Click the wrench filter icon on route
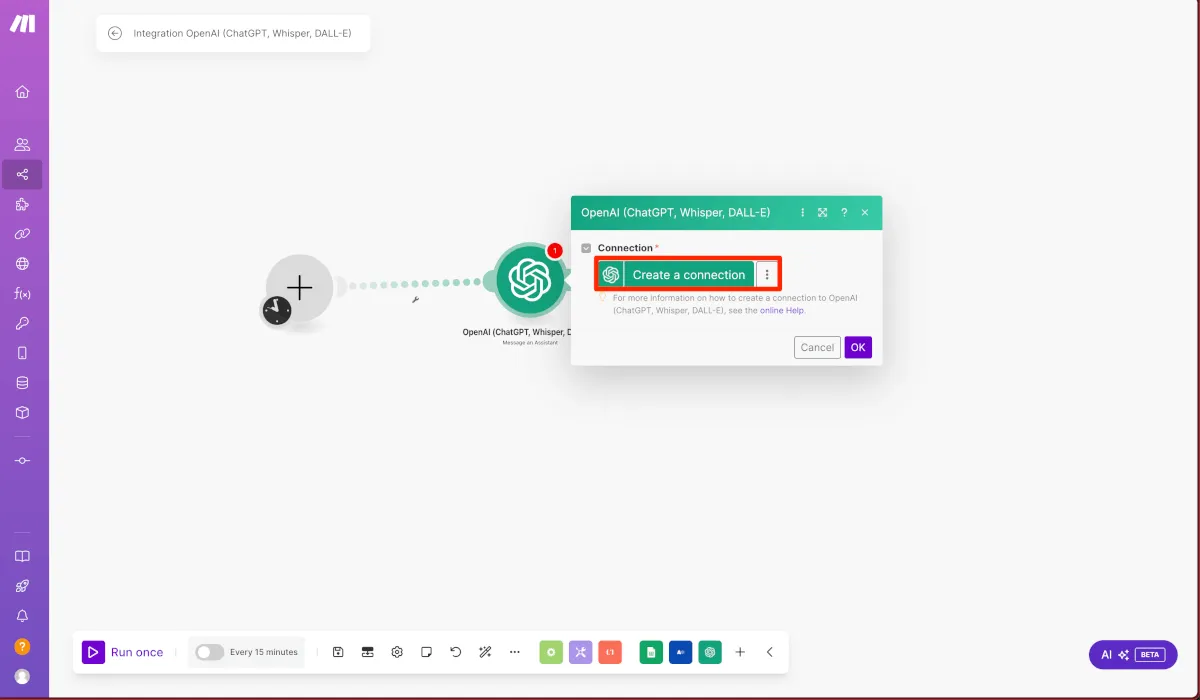Screen dimensions: 1200x700 point(415,299)
